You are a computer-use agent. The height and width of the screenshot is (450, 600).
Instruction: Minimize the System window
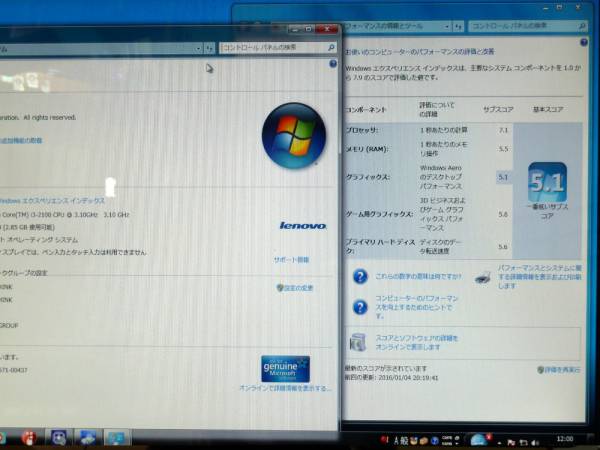[x=295, y=29]
